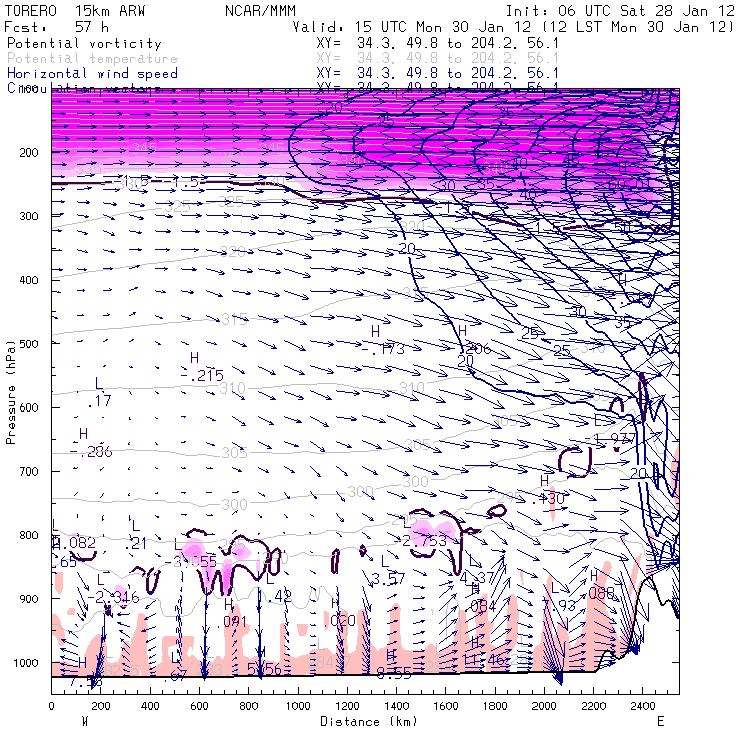Click the blue ".17" low value label
Image resolution: width=740 pixels, height=740 pixels.
point(100,401)
